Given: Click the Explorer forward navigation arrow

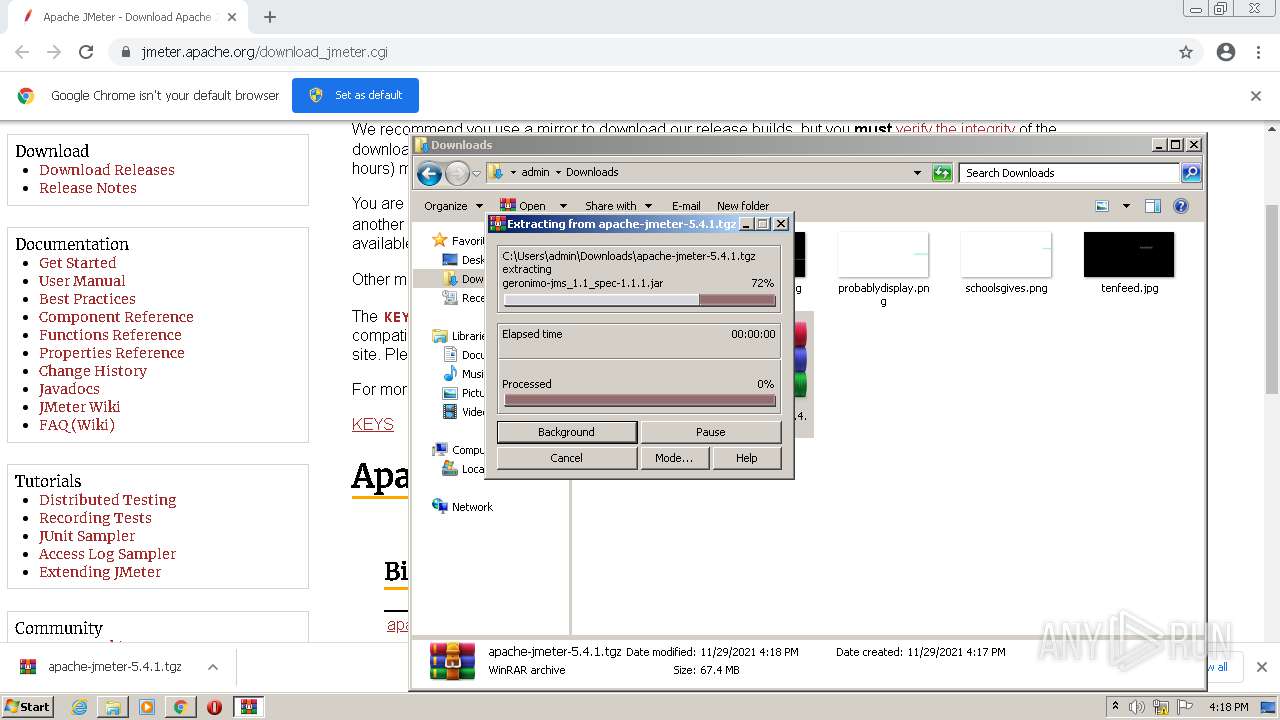Looking at the screenshot, I should pyautogui.click(x=457, y=173).
